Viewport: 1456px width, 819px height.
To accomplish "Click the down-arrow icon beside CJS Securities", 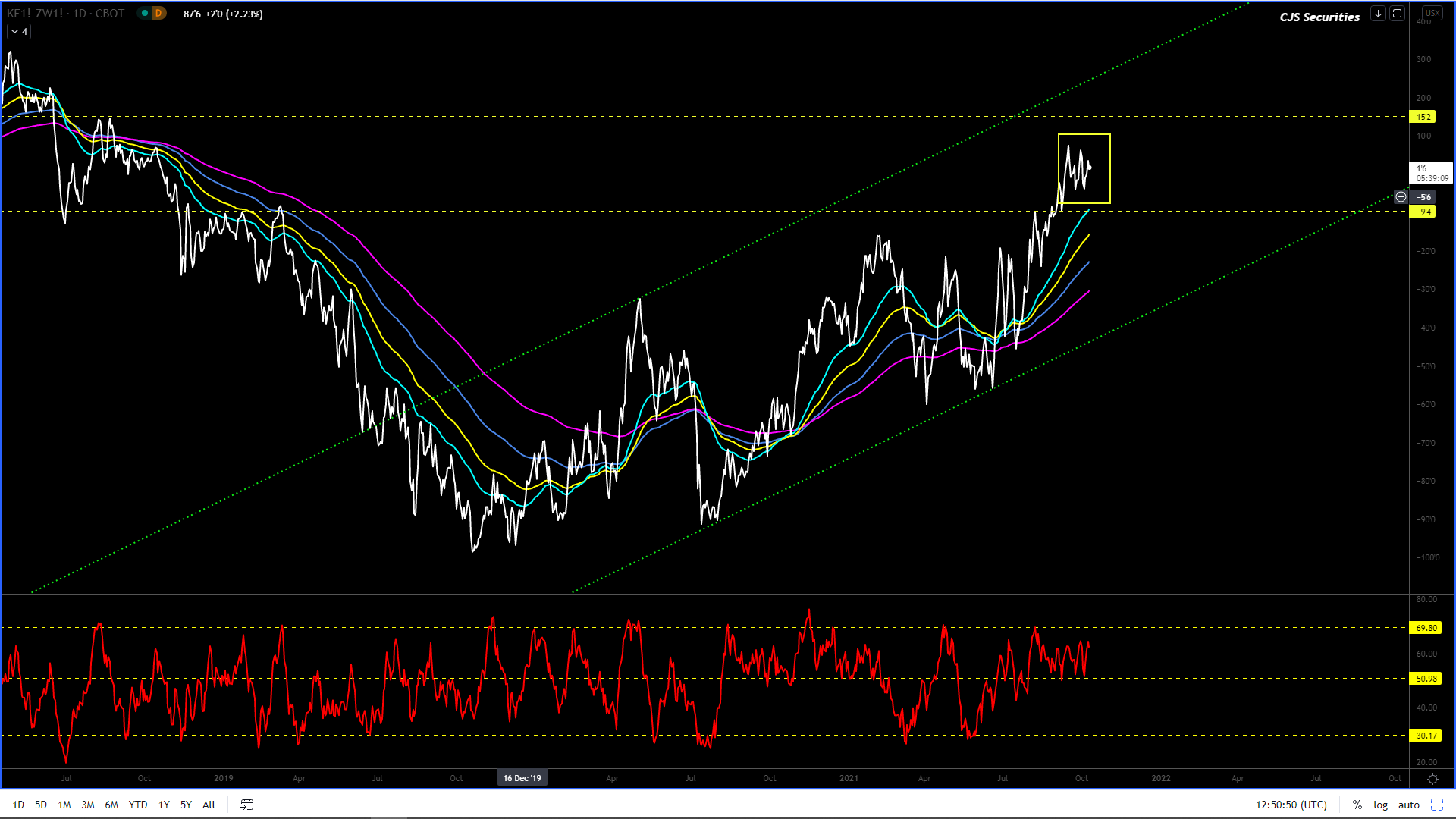I will click(1378, 14).
